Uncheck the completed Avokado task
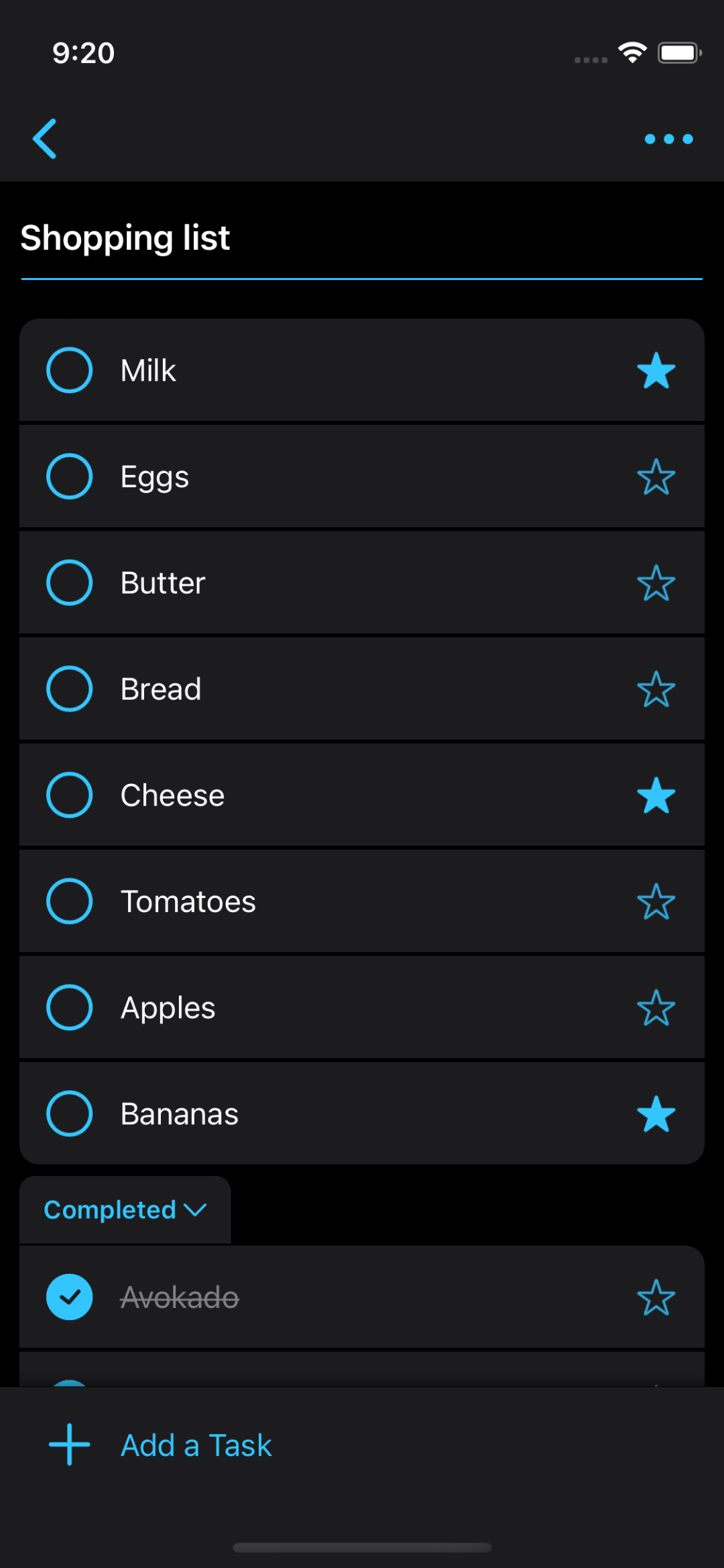 tap(69, 1297)
